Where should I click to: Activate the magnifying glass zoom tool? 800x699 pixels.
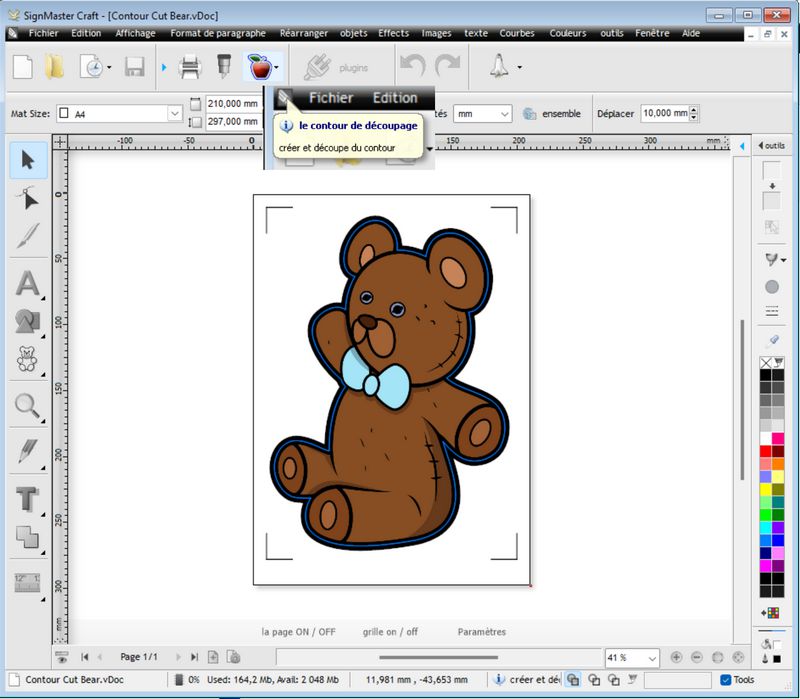click(x=27, y=406)
